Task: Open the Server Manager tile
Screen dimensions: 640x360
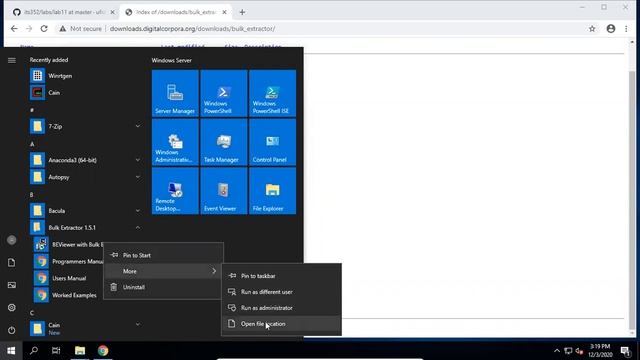Action: click(175, 93)
